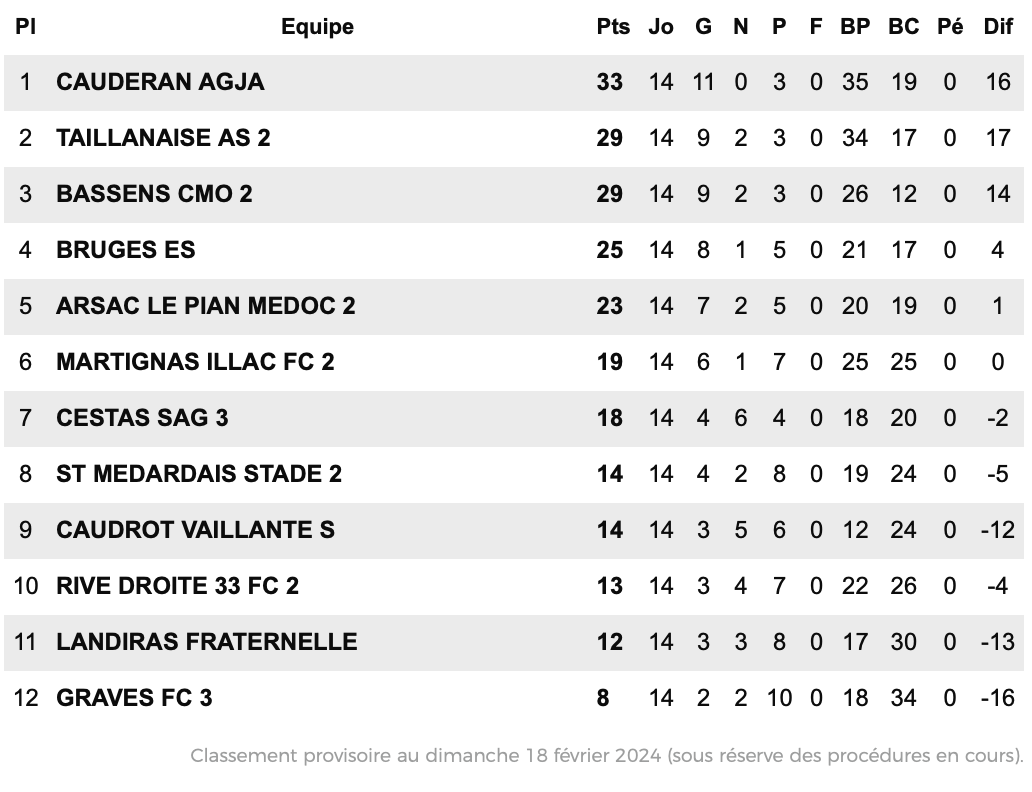Select the LANDIRAS FRATERNELLE team
The width and height of the screenshot is (1032, 792).
coord(207,642)
